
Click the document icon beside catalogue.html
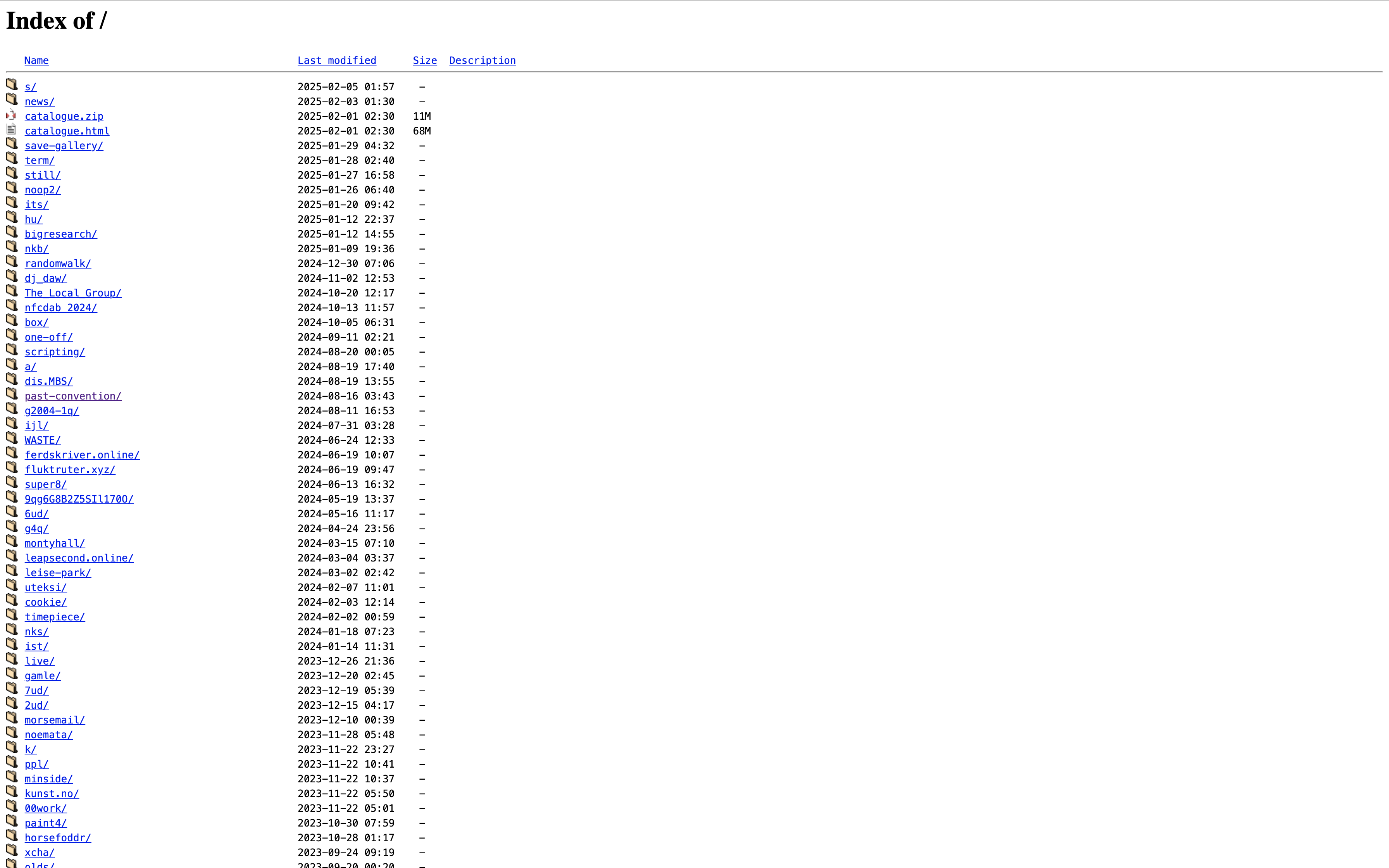(x=12, y=129)
